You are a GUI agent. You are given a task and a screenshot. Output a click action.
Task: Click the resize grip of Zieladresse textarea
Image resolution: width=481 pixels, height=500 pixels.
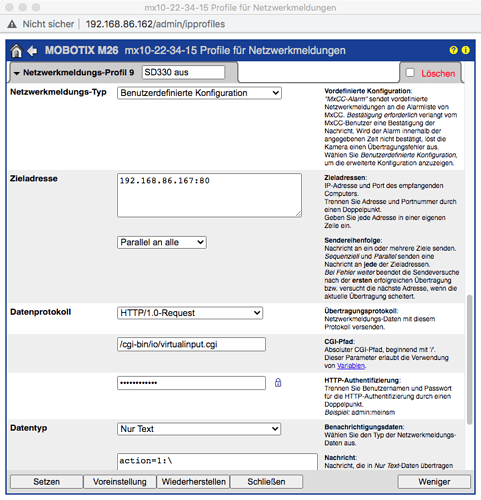[298, 214]
